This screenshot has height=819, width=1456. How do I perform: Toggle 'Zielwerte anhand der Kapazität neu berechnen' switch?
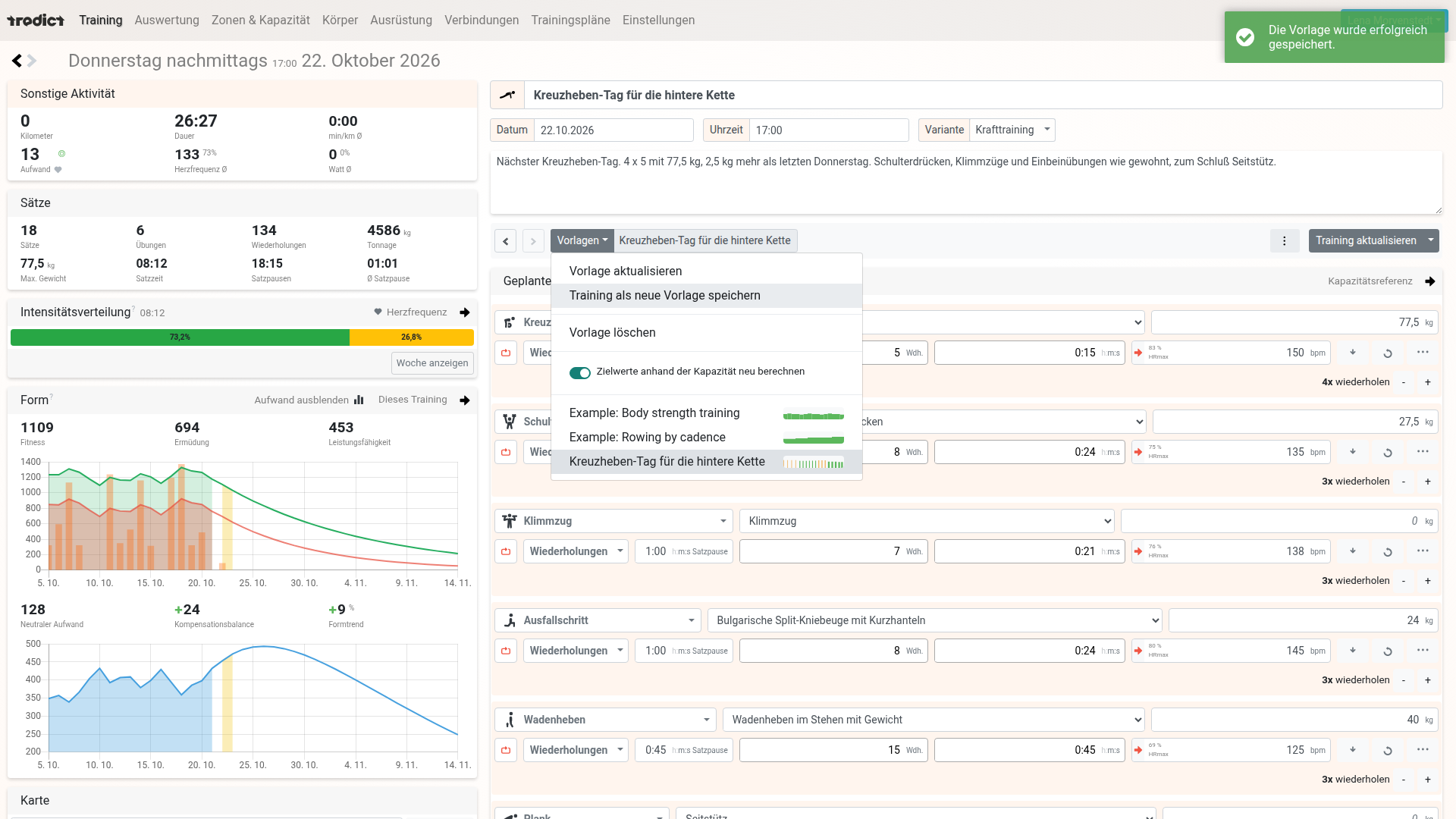pyautogui.click(x=580, y=372)
